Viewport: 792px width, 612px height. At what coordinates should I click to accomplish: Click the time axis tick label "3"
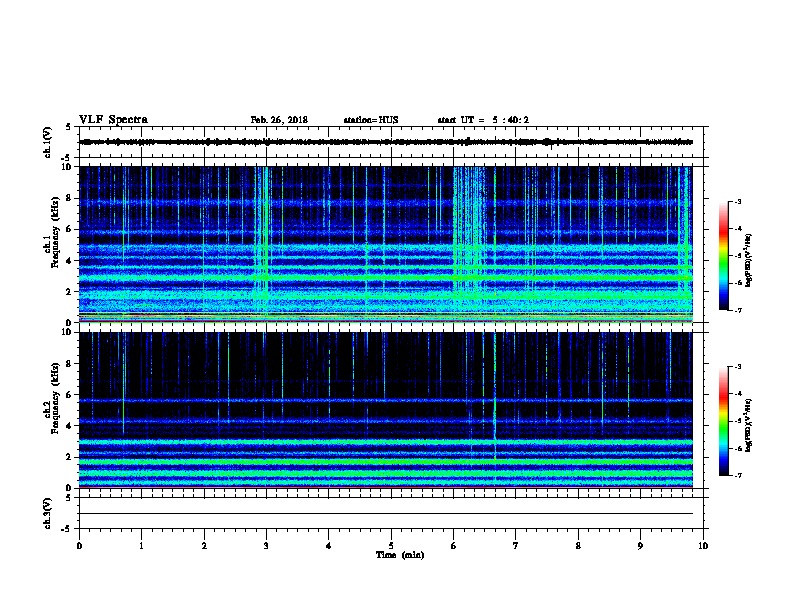click(x=266, y=546)
